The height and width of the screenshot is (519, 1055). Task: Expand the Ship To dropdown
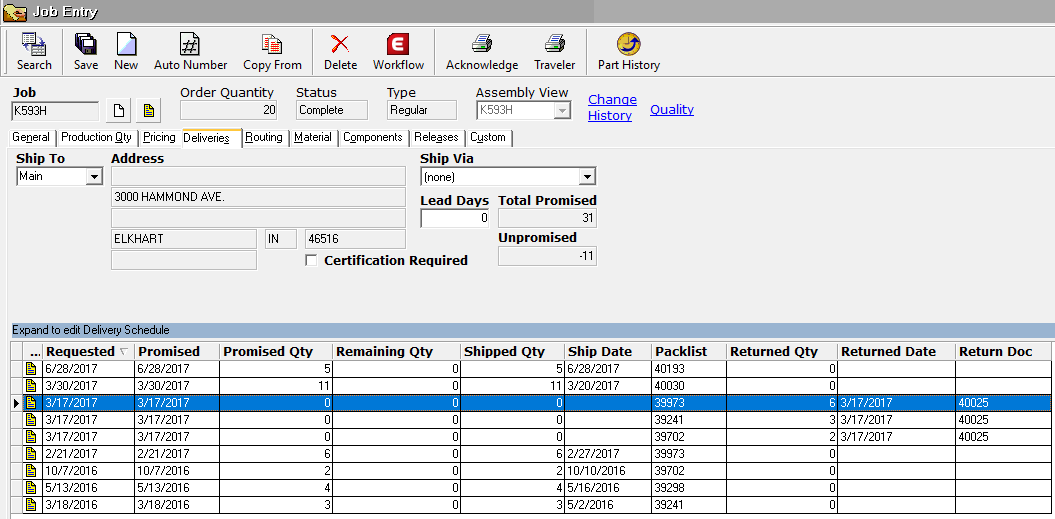point(94,177)
